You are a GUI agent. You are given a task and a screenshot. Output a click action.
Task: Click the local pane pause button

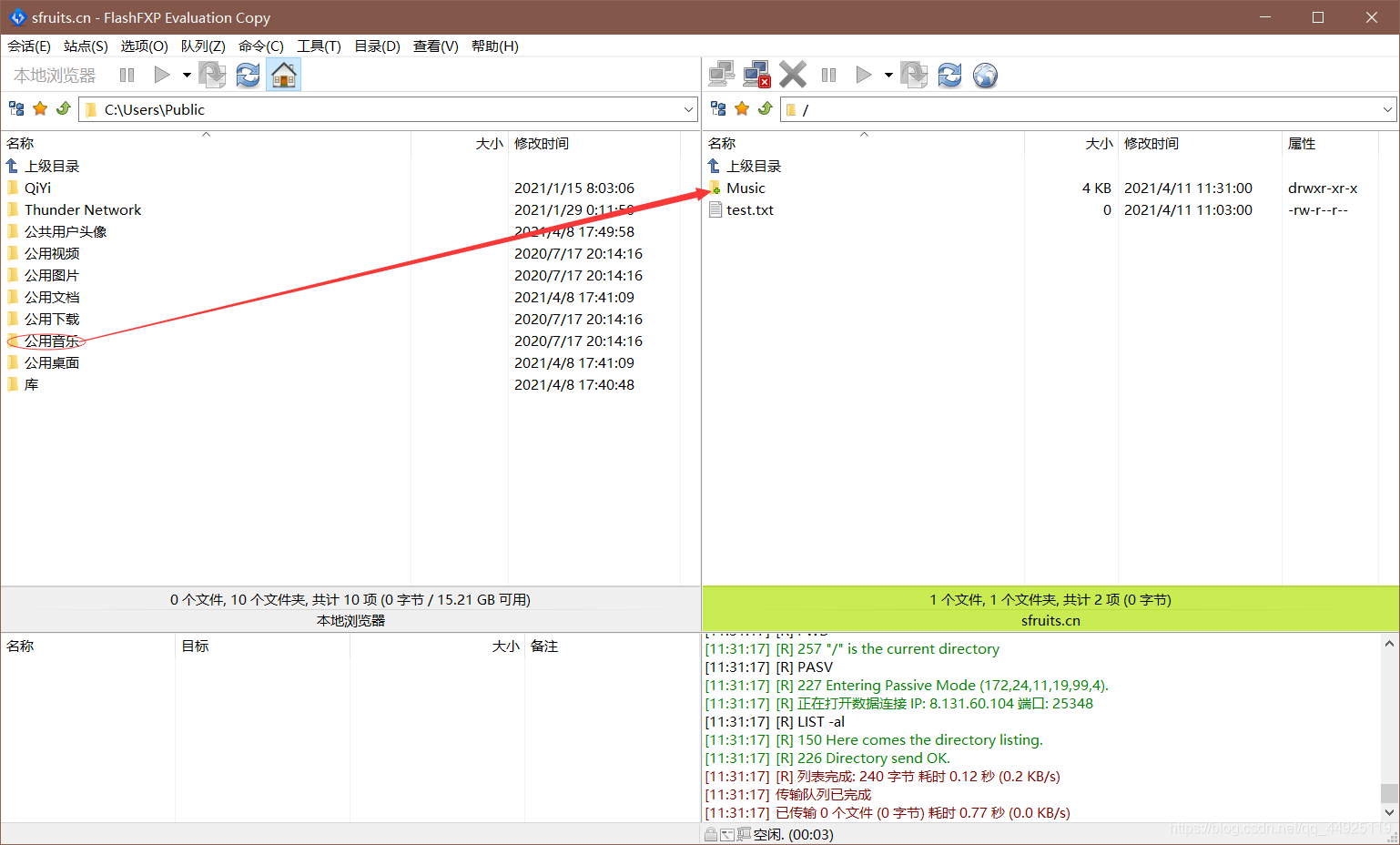pyautogui.click(x=127, y=75)
